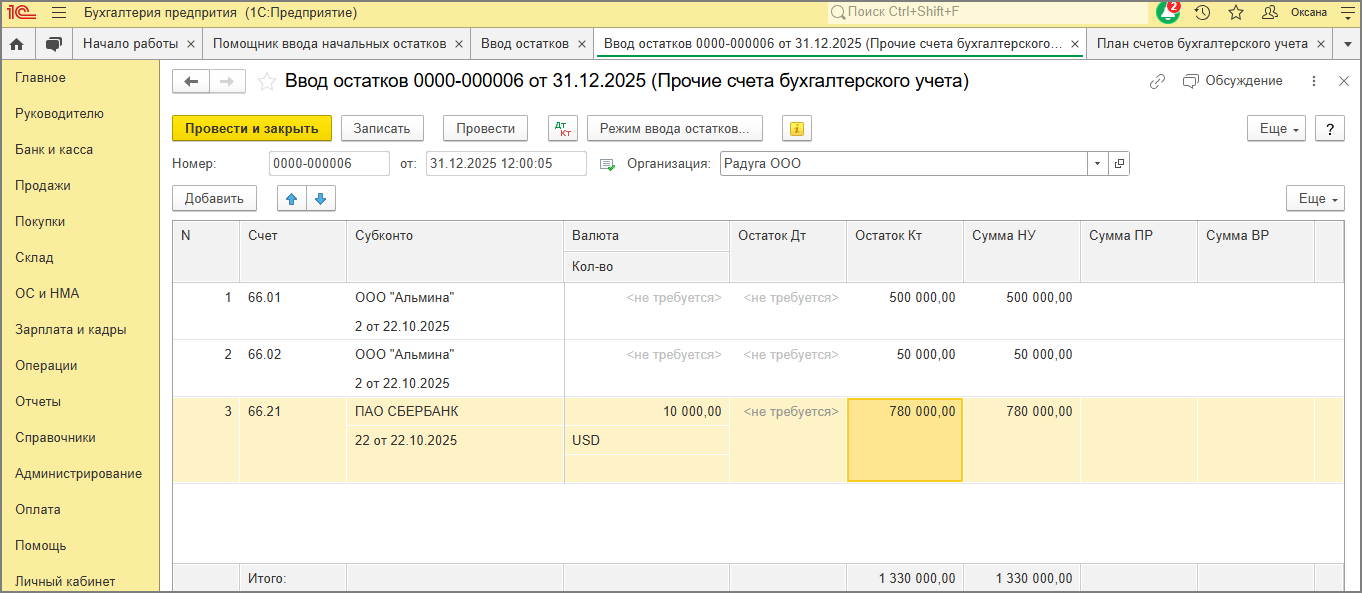
Task: Close the План счетов бухгалтерского учета tab
Action: [1321, 44]
